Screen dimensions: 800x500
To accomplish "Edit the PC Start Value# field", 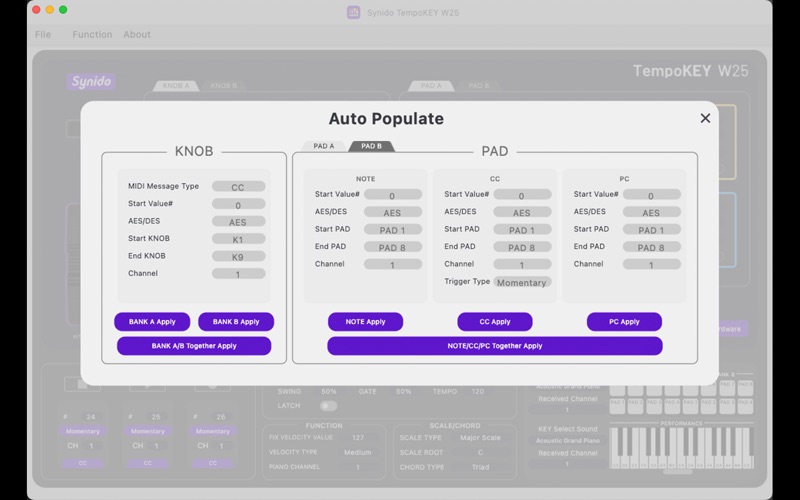I will (x=652, y=195).
